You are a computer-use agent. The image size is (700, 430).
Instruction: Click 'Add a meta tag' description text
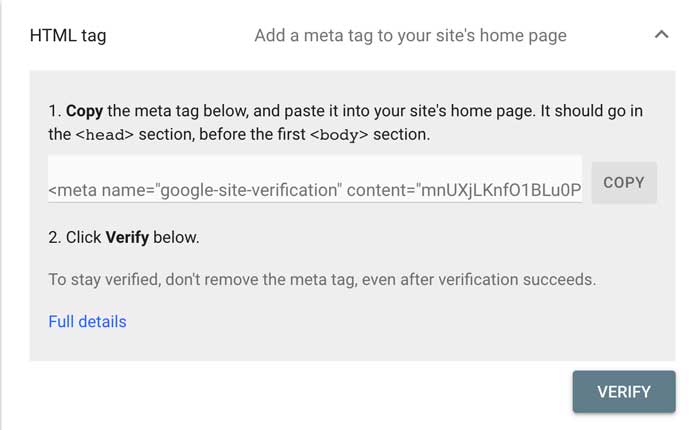[x=410, y=36]
